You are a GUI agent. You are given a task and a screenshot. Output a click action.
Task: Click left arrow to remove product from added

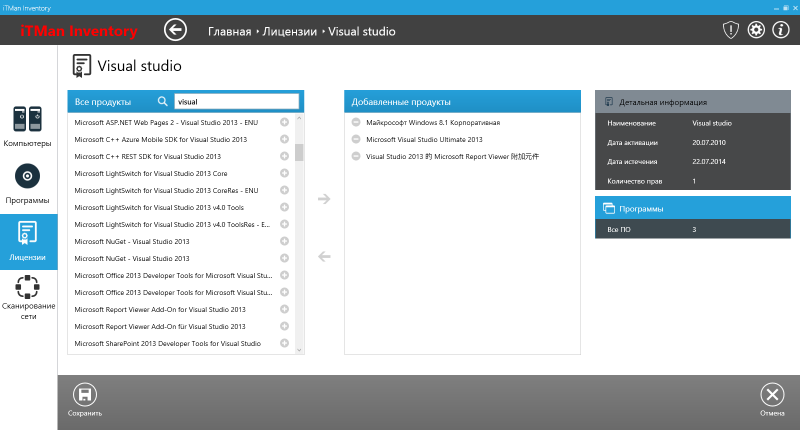(324, 257)
